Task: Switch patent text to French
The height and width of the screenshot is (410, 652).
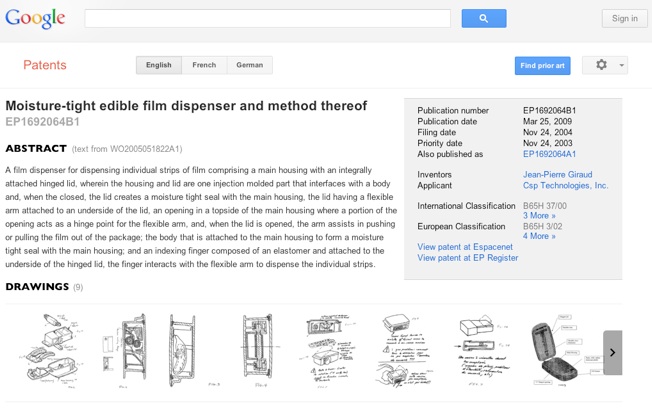Action: [204, 65]
